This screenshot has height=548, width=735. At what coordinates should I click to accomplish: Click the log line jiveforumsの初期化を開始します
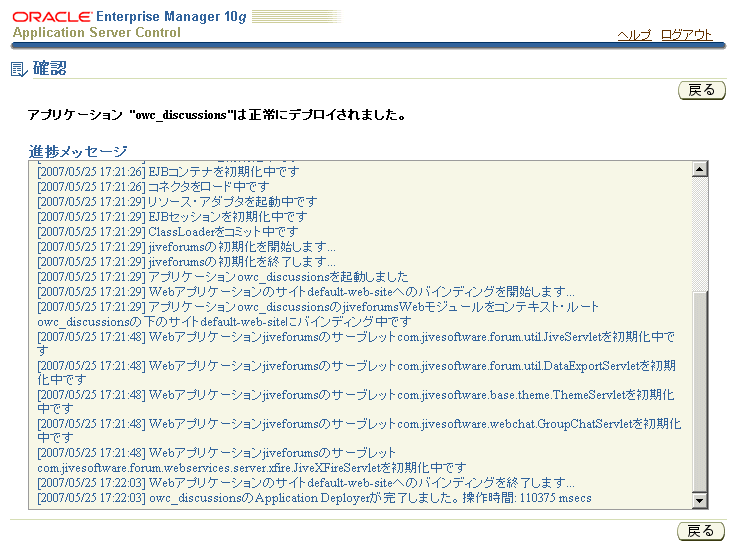pos(187,247)
